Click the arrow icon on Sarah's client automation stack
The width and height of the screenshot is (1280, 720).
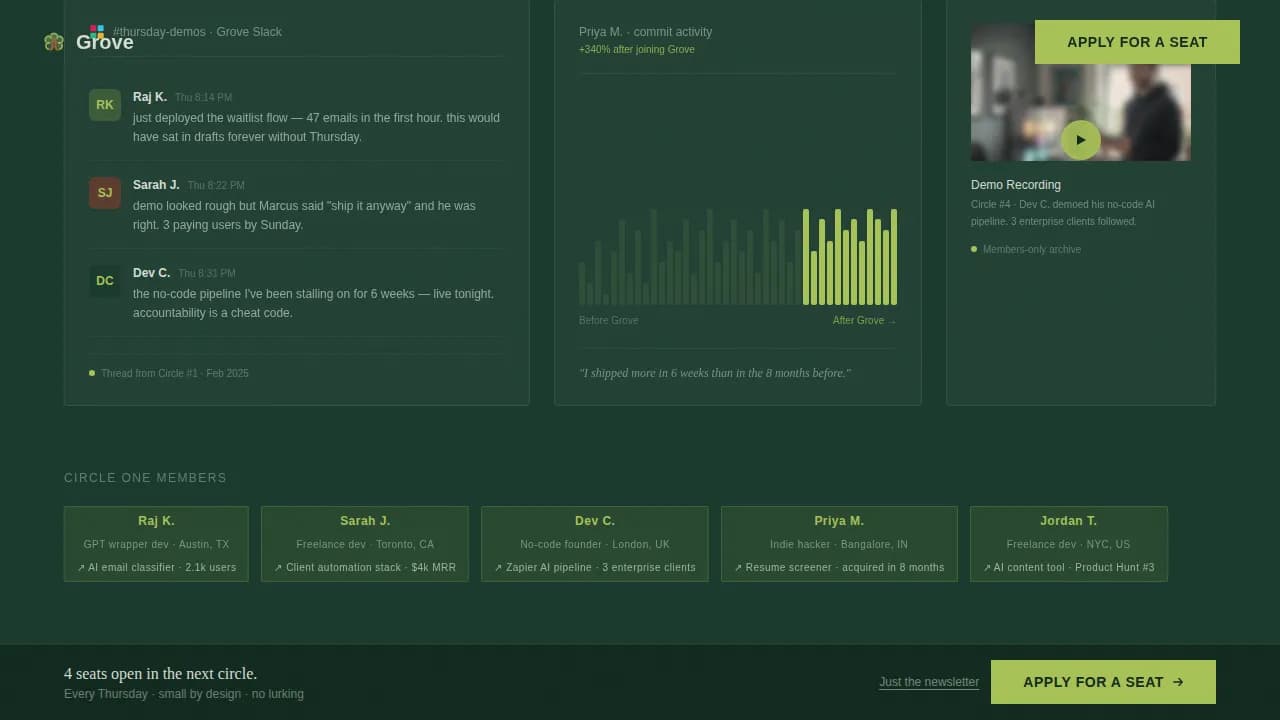click(276, 567)
